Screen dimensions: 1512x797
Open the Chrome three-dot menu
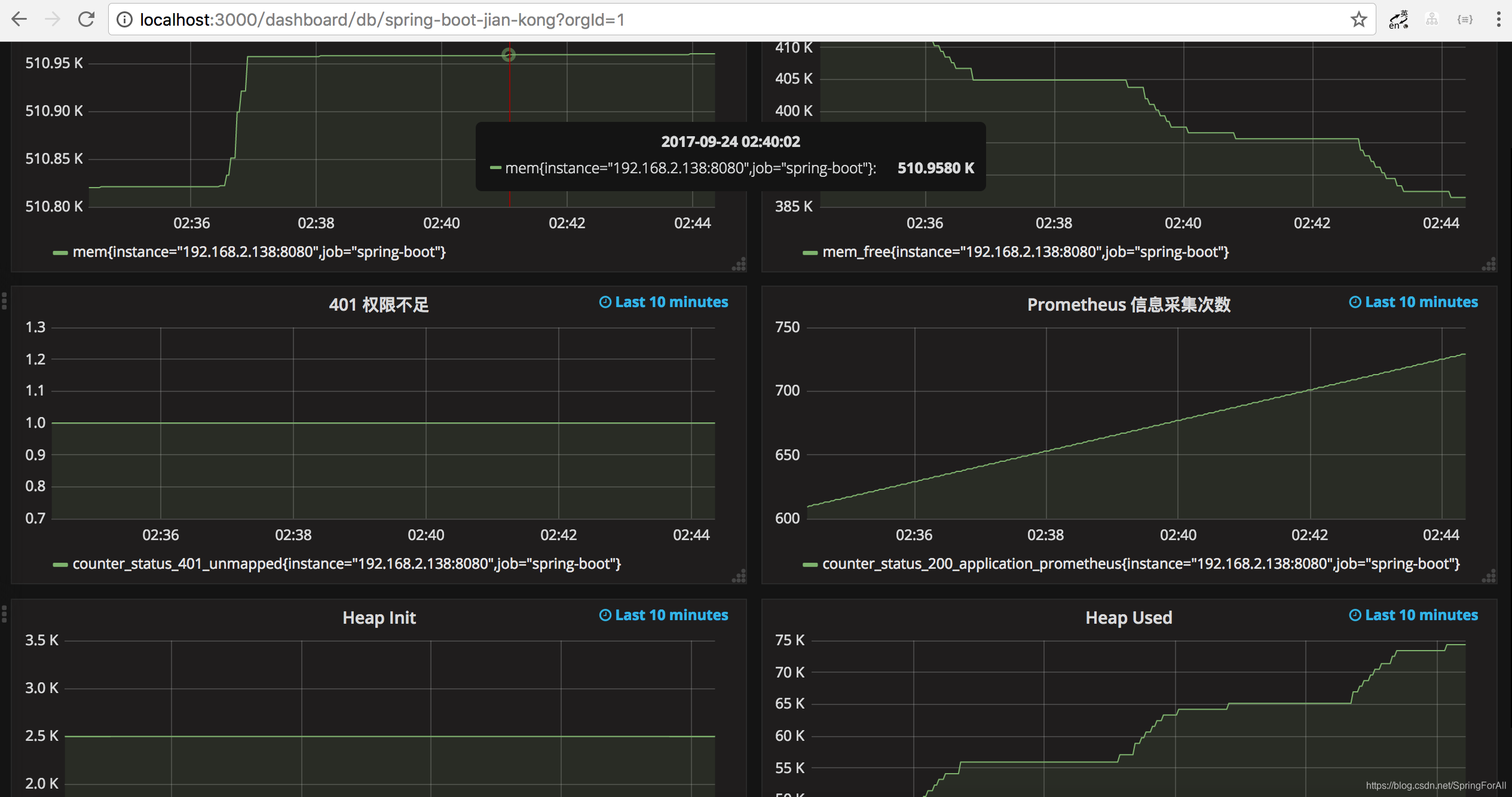[1498, 20]
